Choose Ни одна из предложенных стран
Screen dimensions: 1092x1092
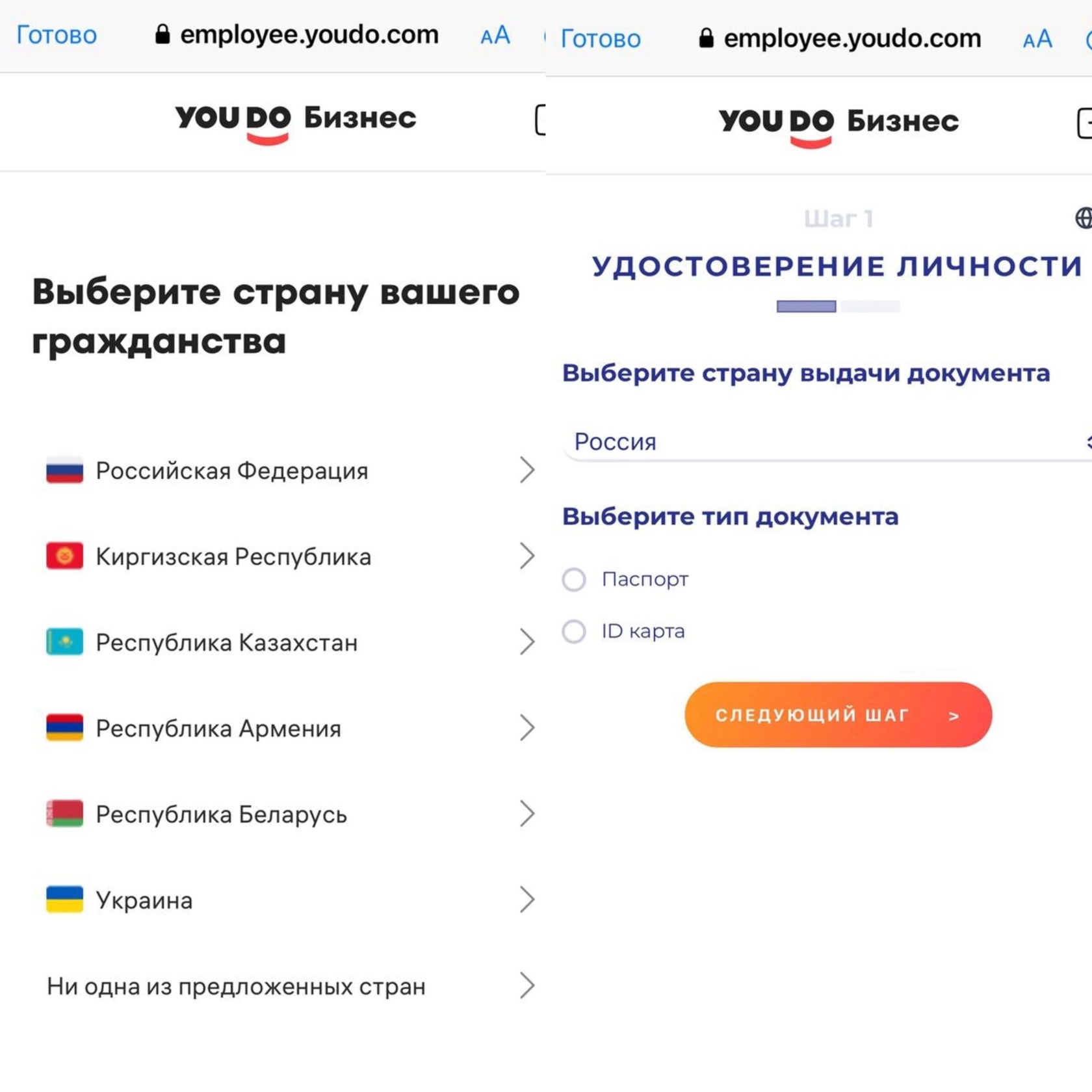point(237,986)
